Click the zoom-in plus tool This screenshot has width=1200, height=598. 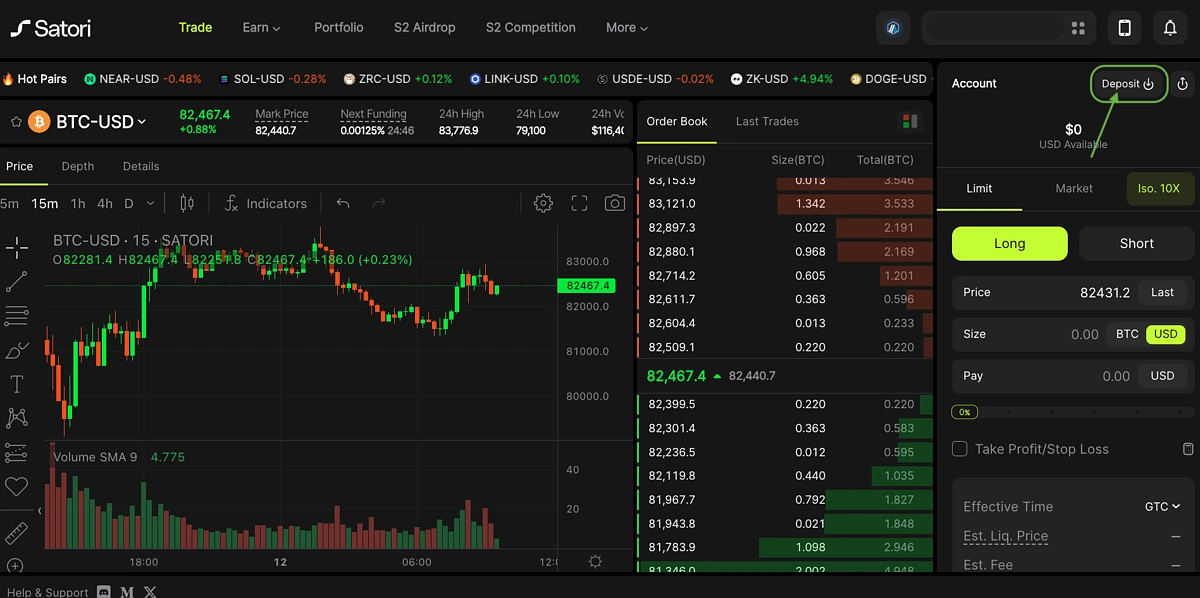coord(16,566)
